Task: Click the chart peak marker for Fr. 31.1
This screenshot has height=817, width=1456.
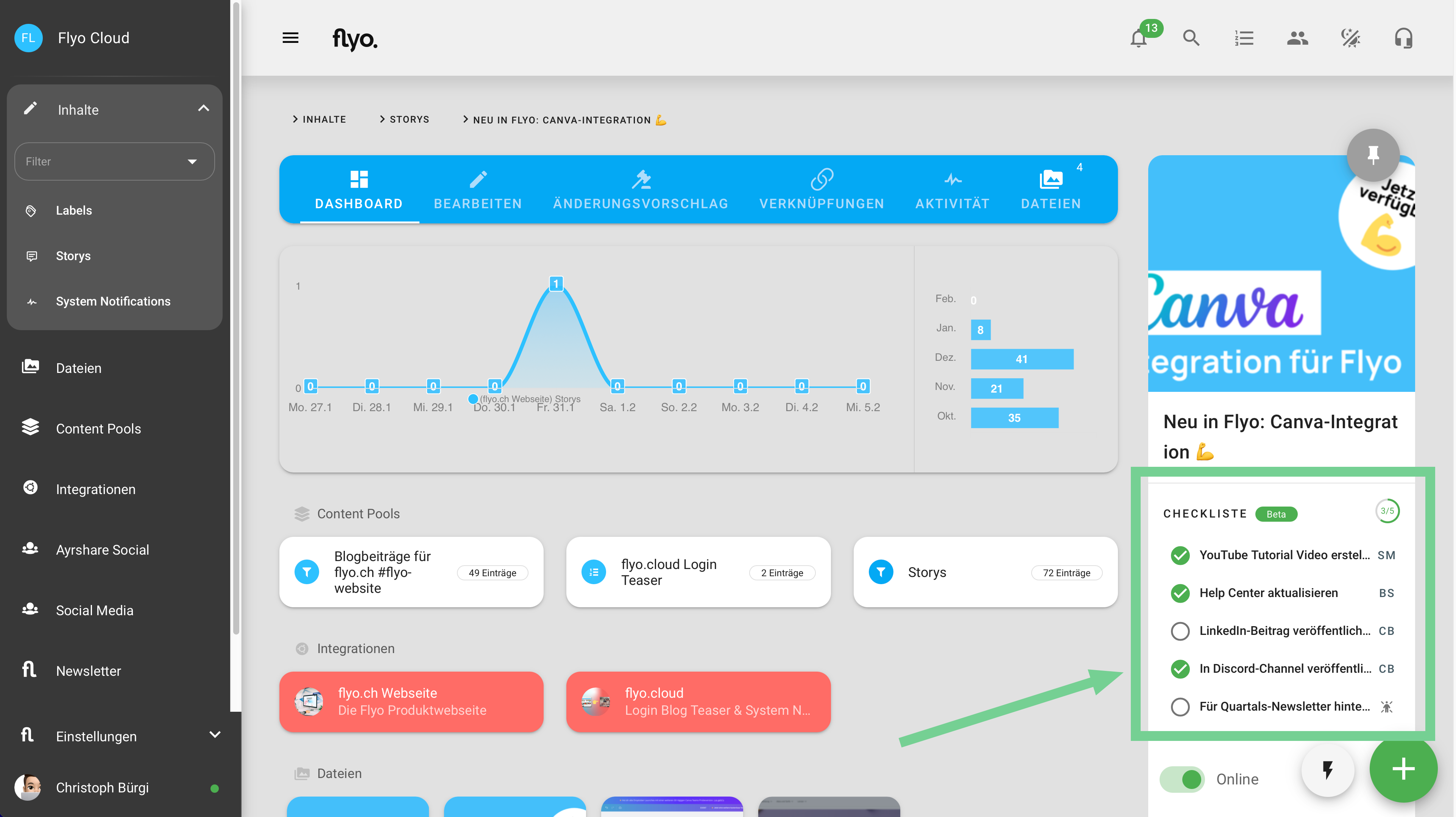Action: pos(556,284)
